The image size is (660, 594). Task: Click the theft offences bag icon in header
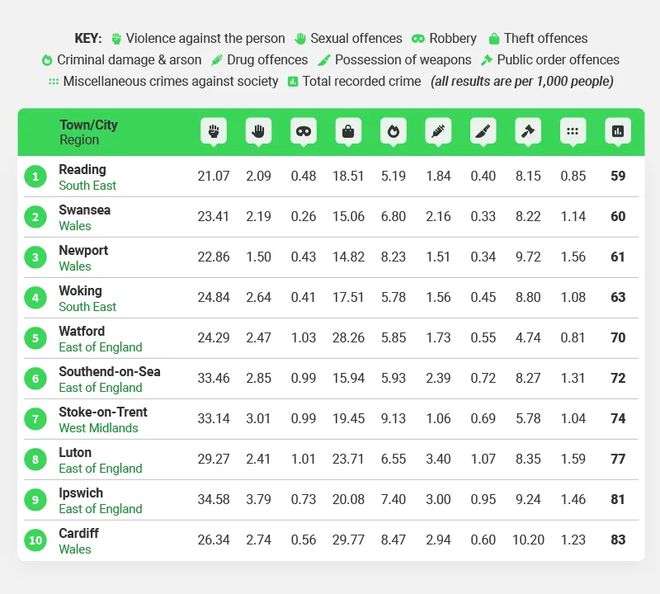click(348, 131)
